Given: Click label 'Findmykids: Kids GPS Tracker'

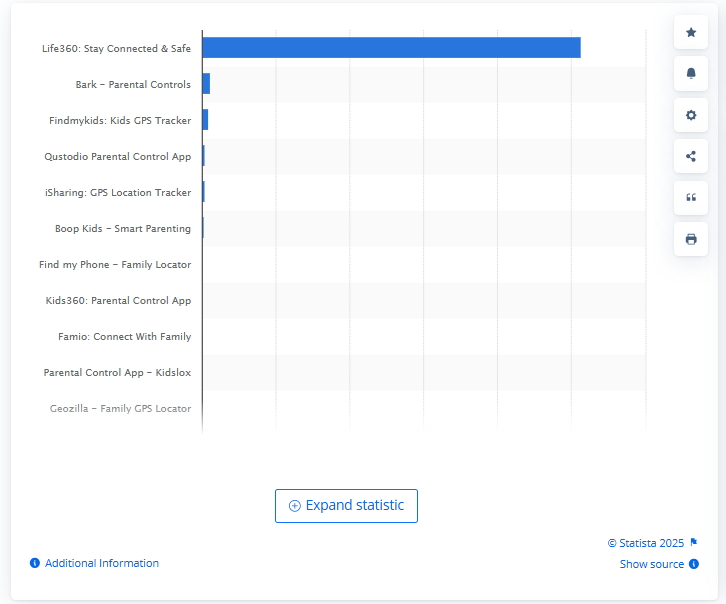Looking at the screenshot, I should coord(120,120).
